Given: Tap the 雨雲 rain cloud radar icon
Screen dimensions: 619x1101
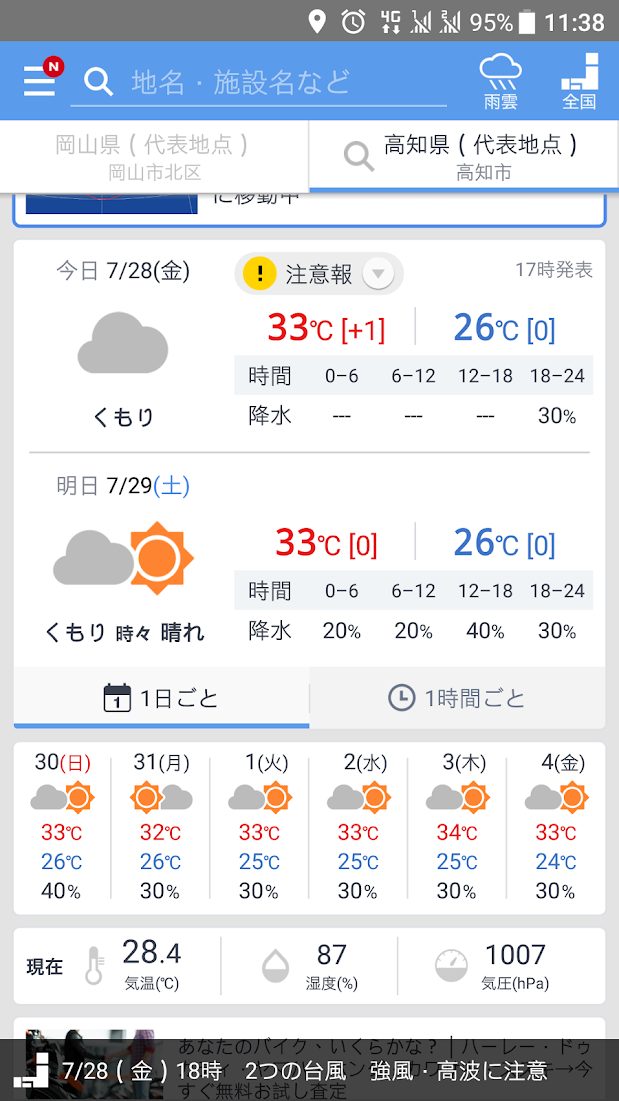Looking at the screenshot, I should click(x=500, y=80).
